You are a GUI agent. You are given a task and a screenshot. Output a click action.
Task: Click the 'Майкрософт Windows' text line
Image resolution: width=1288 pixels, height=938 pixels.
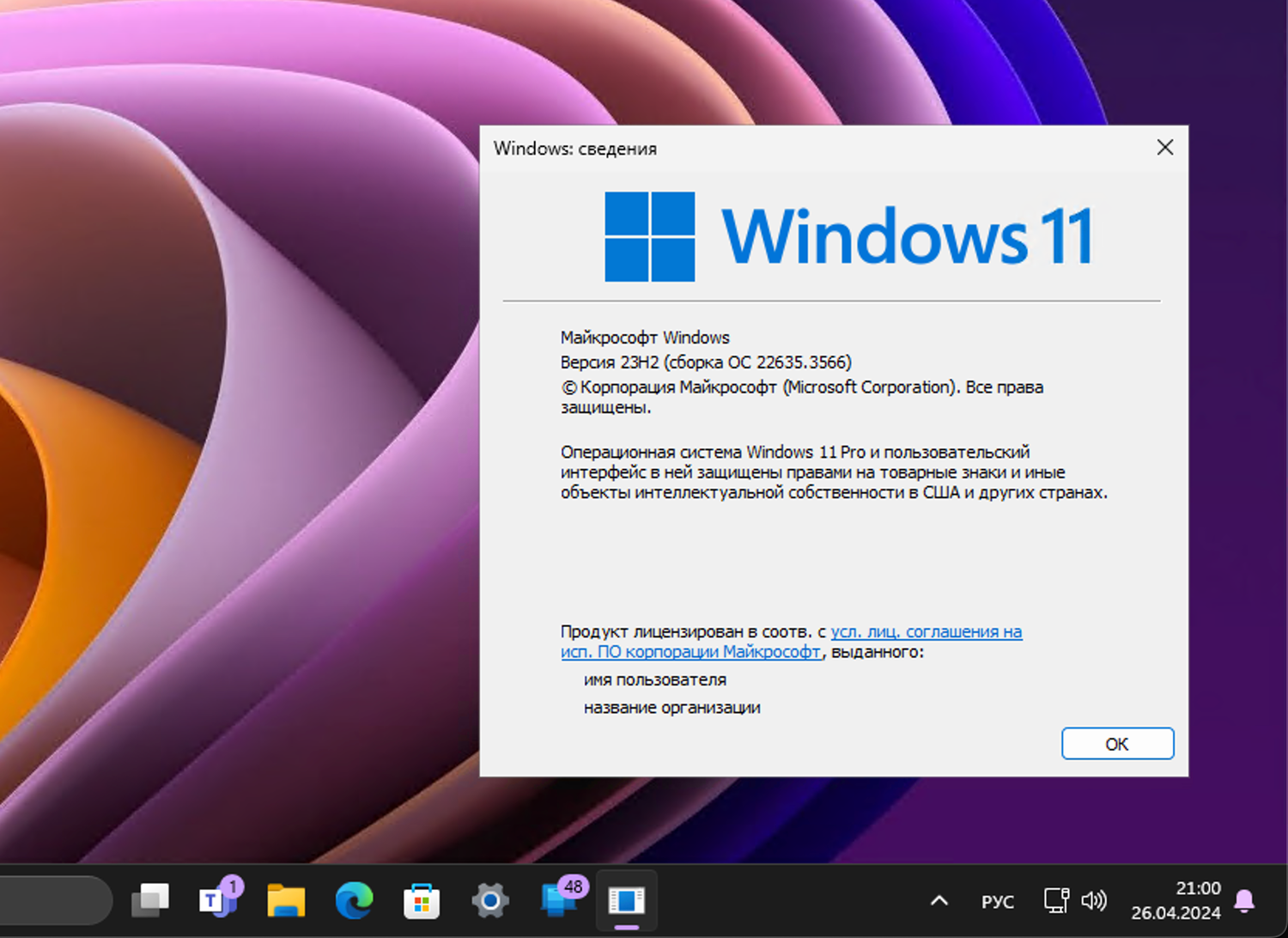[x=645, y=338]
